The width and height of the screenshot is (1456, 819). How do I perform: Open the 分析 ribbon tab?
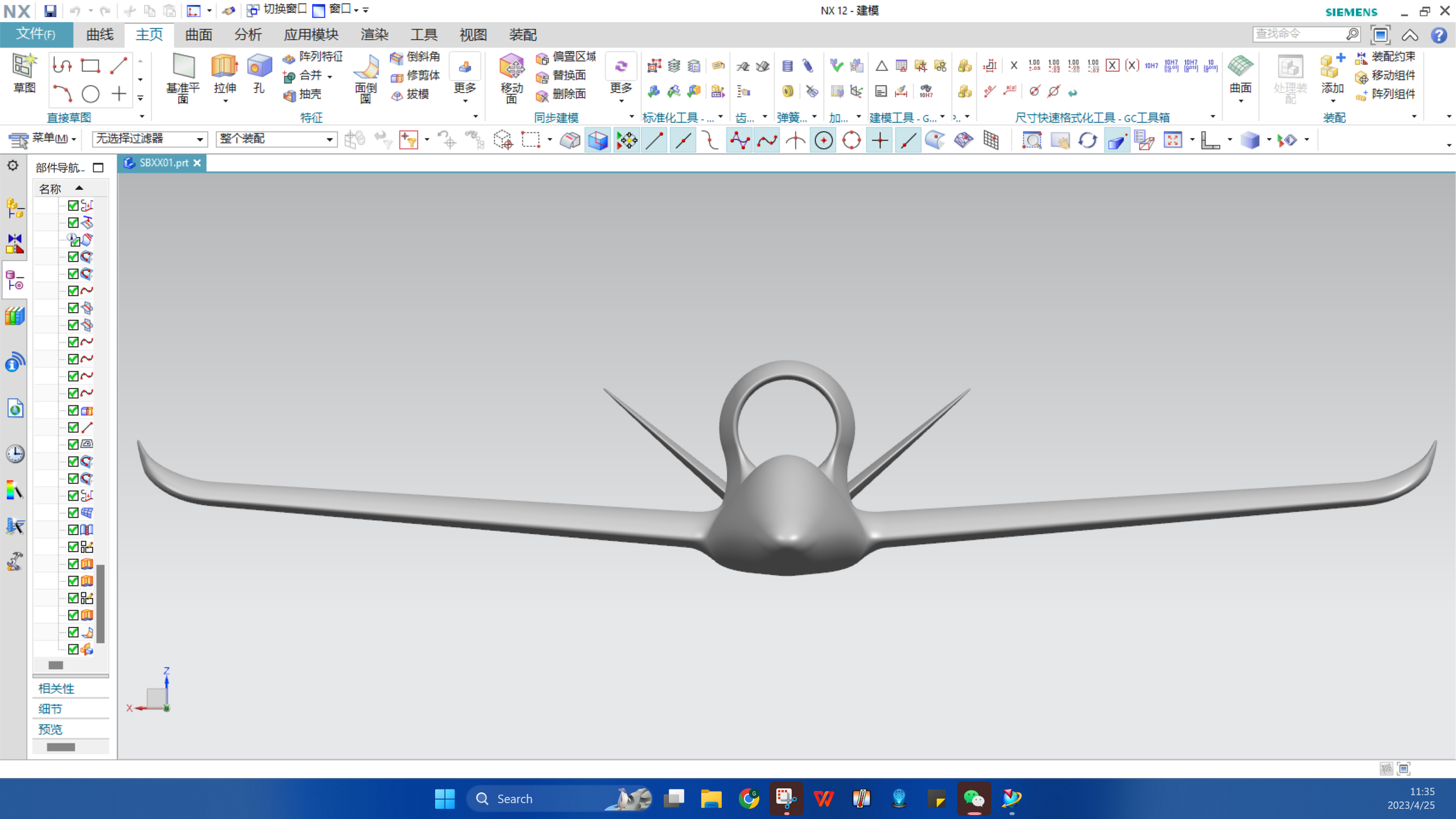pos(248,35)
